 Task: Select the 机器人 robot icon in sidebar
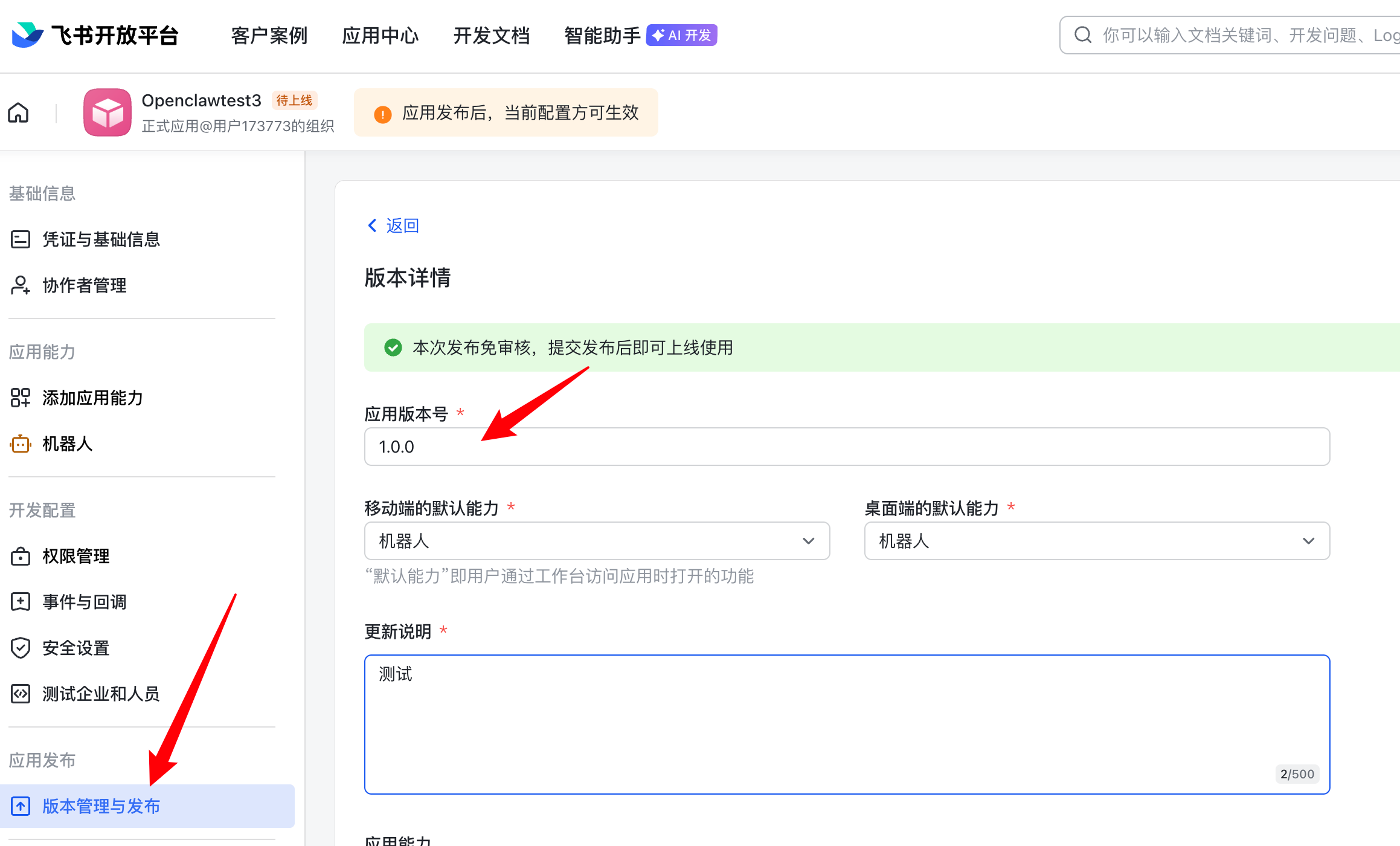pyautogui.click(x=21, y=444)
